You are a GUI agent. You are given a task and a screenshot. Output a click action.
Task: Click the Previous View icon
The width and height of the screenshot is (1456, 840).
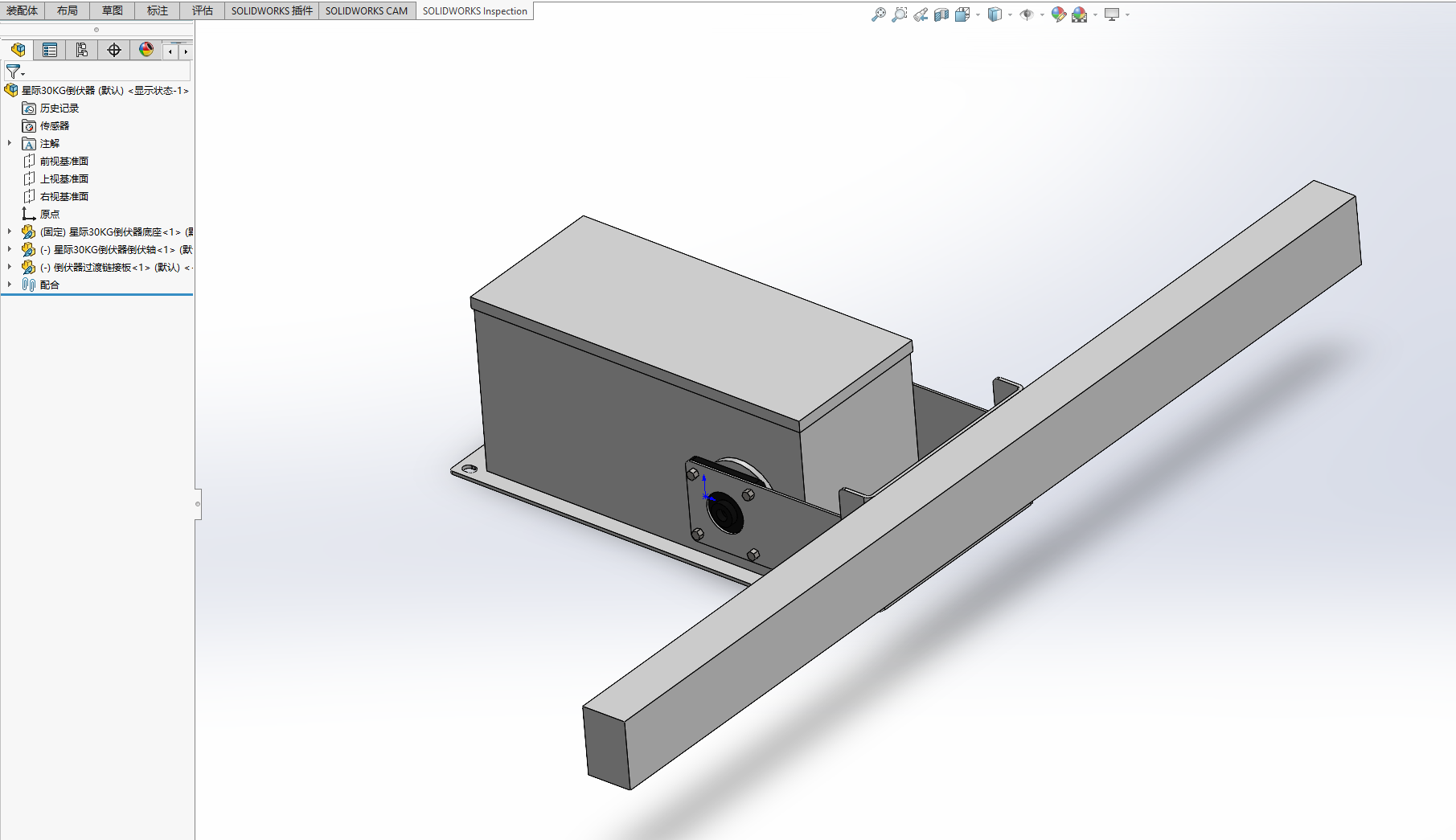(x=921, y=14)
